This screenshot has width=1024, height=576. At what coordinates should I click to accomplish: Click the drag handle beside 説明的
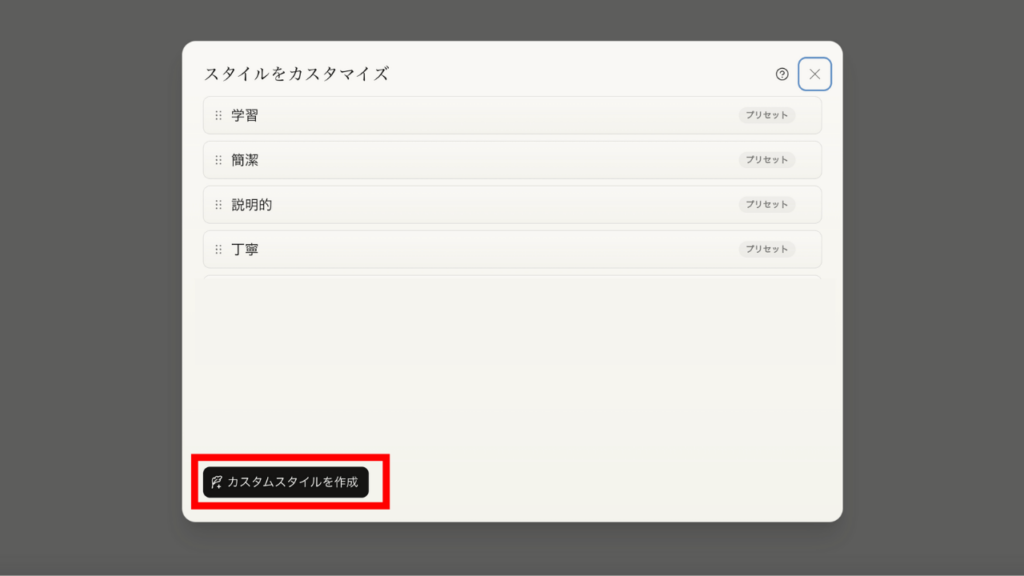[219, 204]
